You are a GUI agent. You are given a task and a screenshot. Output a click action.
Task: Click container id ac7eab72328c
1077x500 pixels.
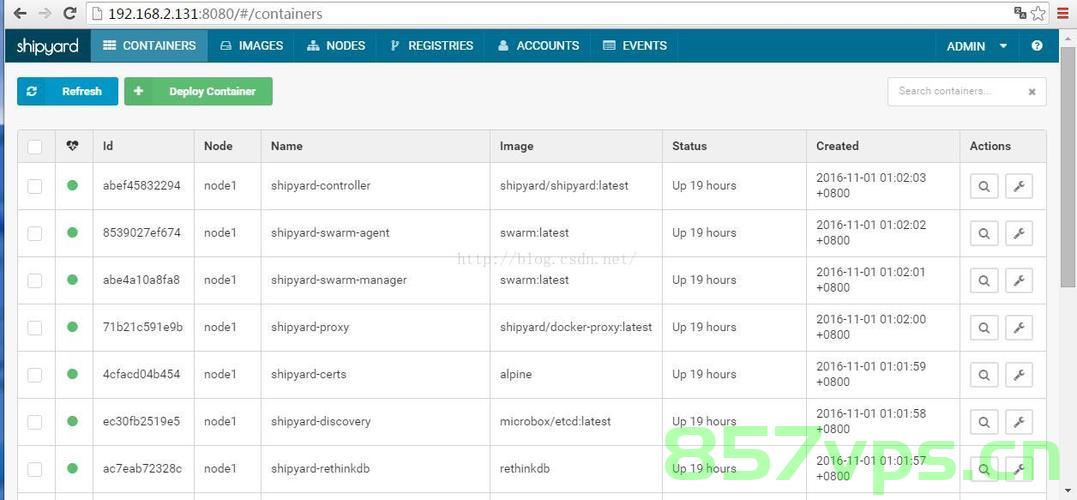142,468
